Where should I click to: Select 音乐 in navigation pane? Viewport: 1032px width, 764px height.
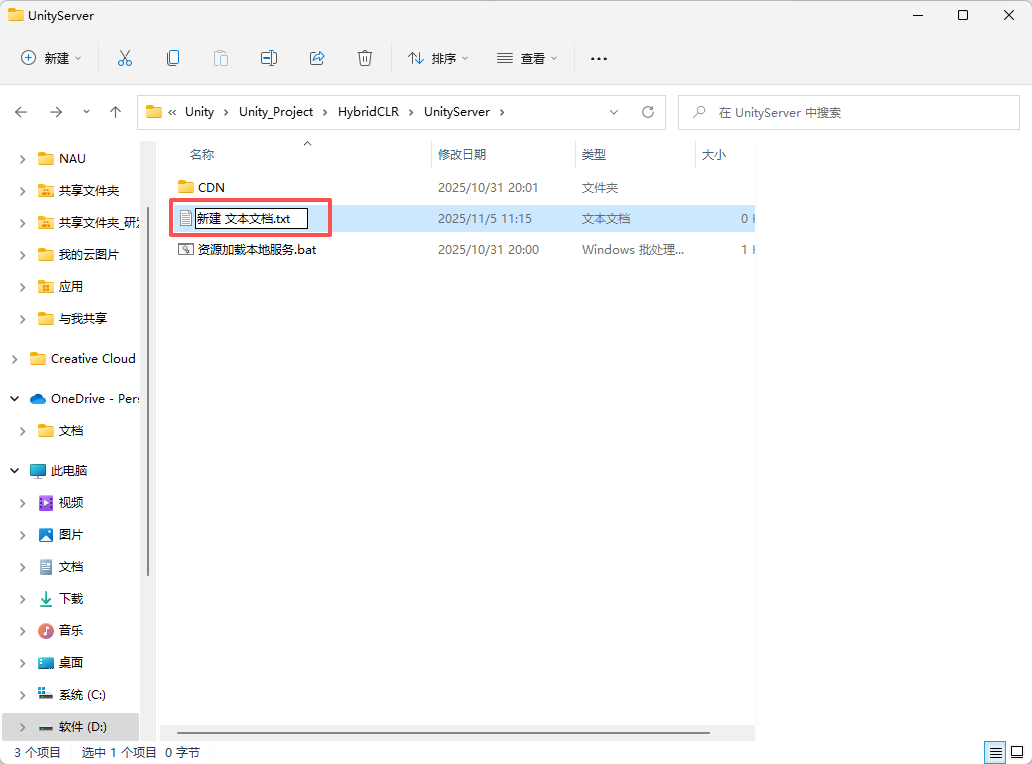(70, 630)
